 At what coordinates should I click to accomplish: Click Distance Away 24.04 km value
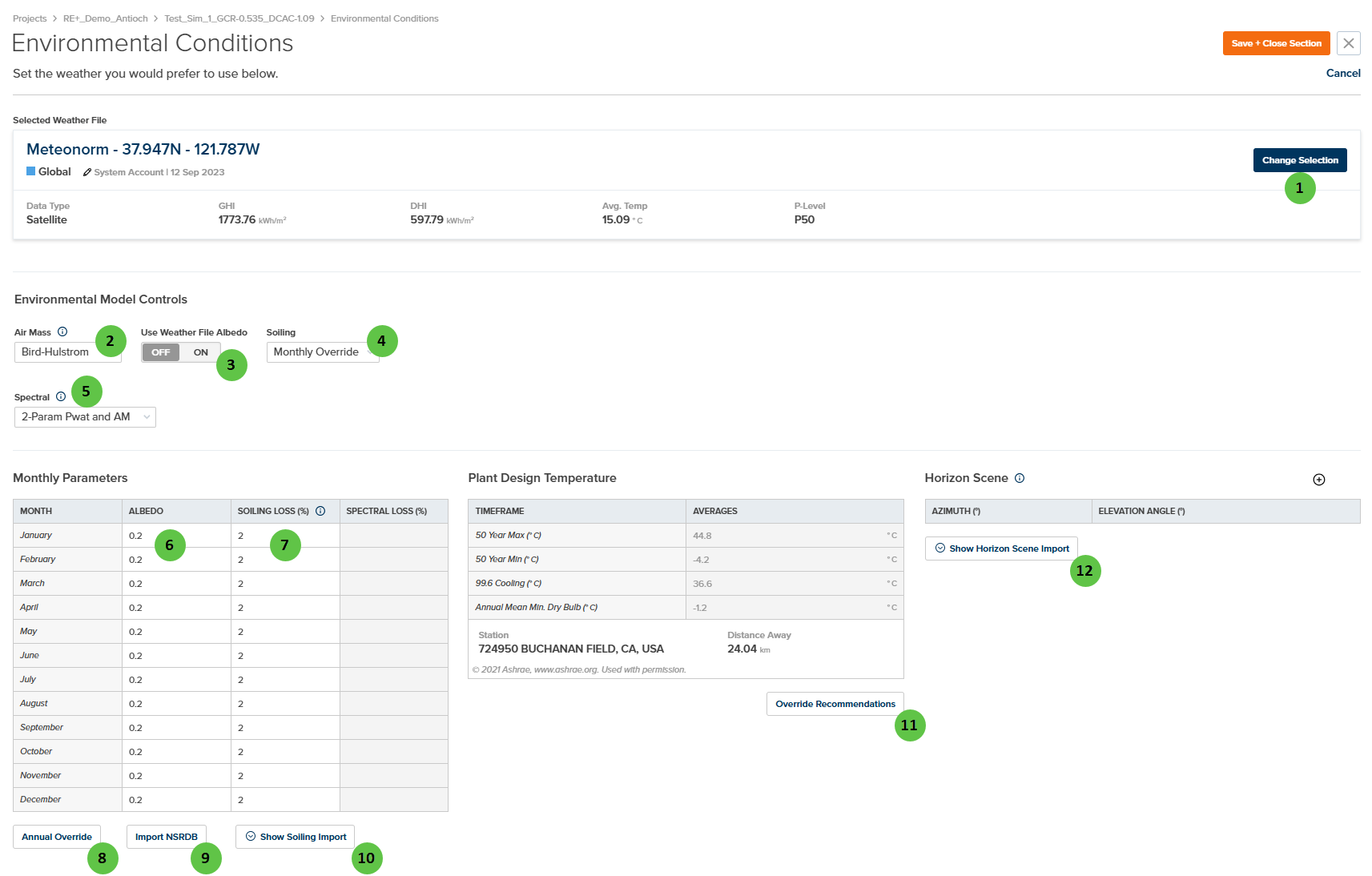pyautogui.click(x=748, y=649)
